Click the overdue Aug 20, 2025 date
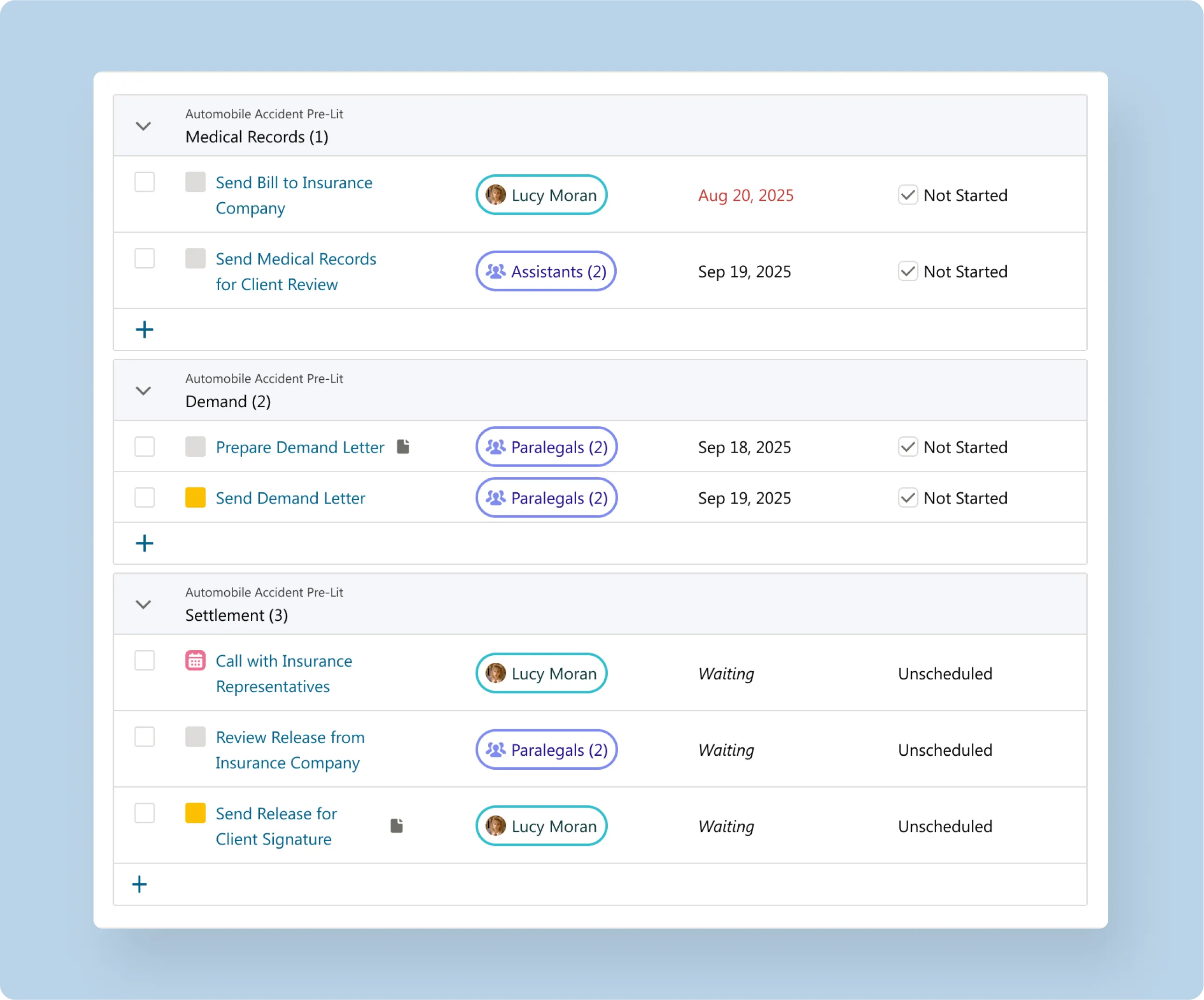This screenshot has height=1000, width=1204. coord(745,195)
